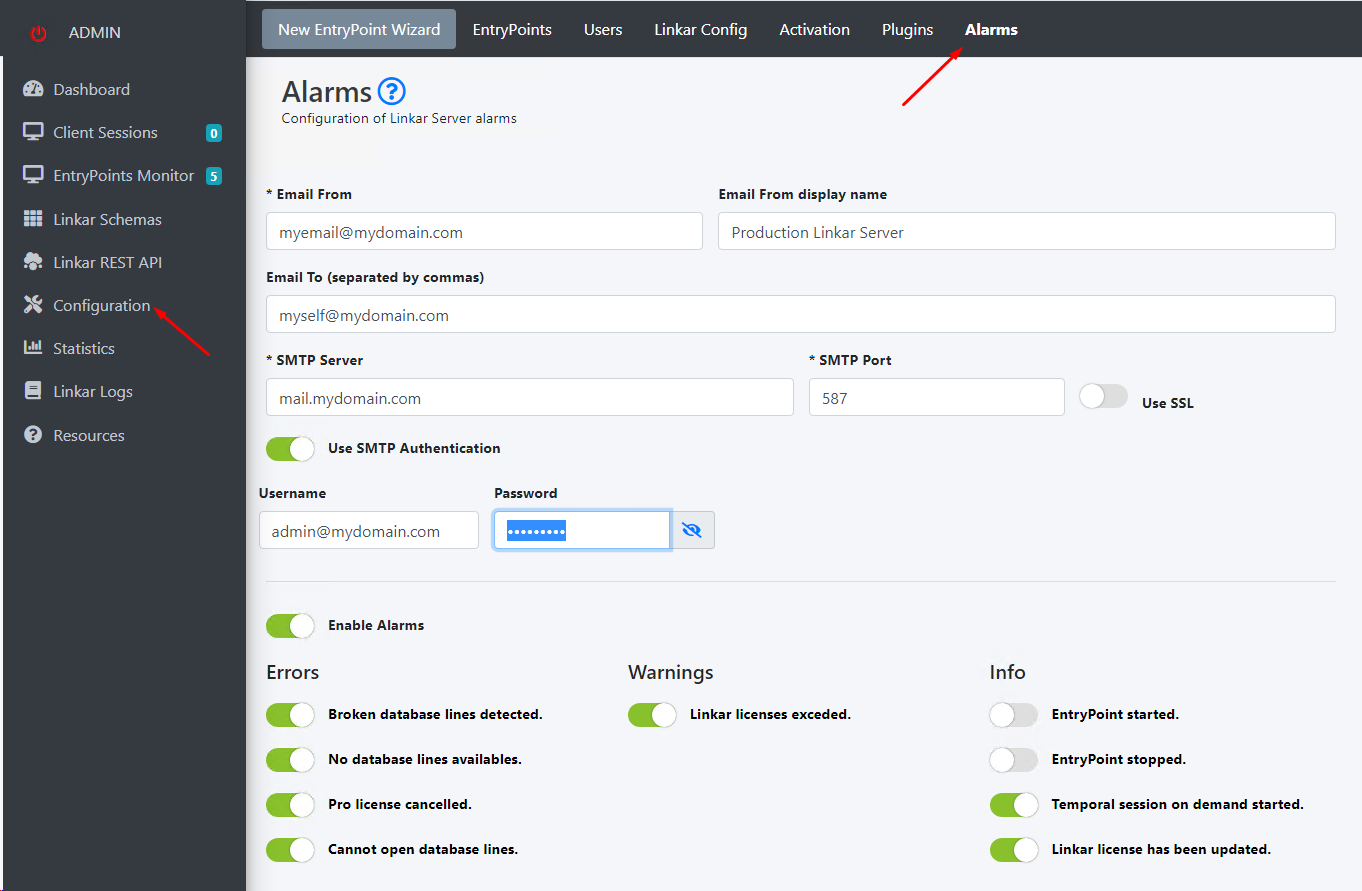Toggle Pro license cancelled alarm

[x=291, y=805]
